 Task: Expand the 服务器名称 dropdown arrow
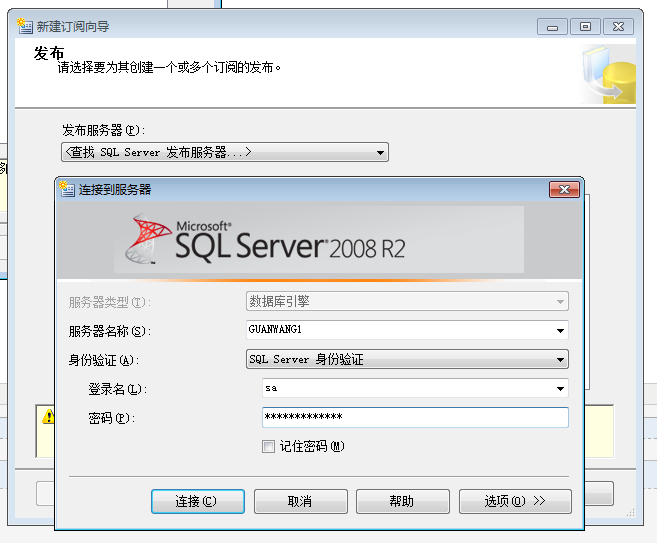560,331
